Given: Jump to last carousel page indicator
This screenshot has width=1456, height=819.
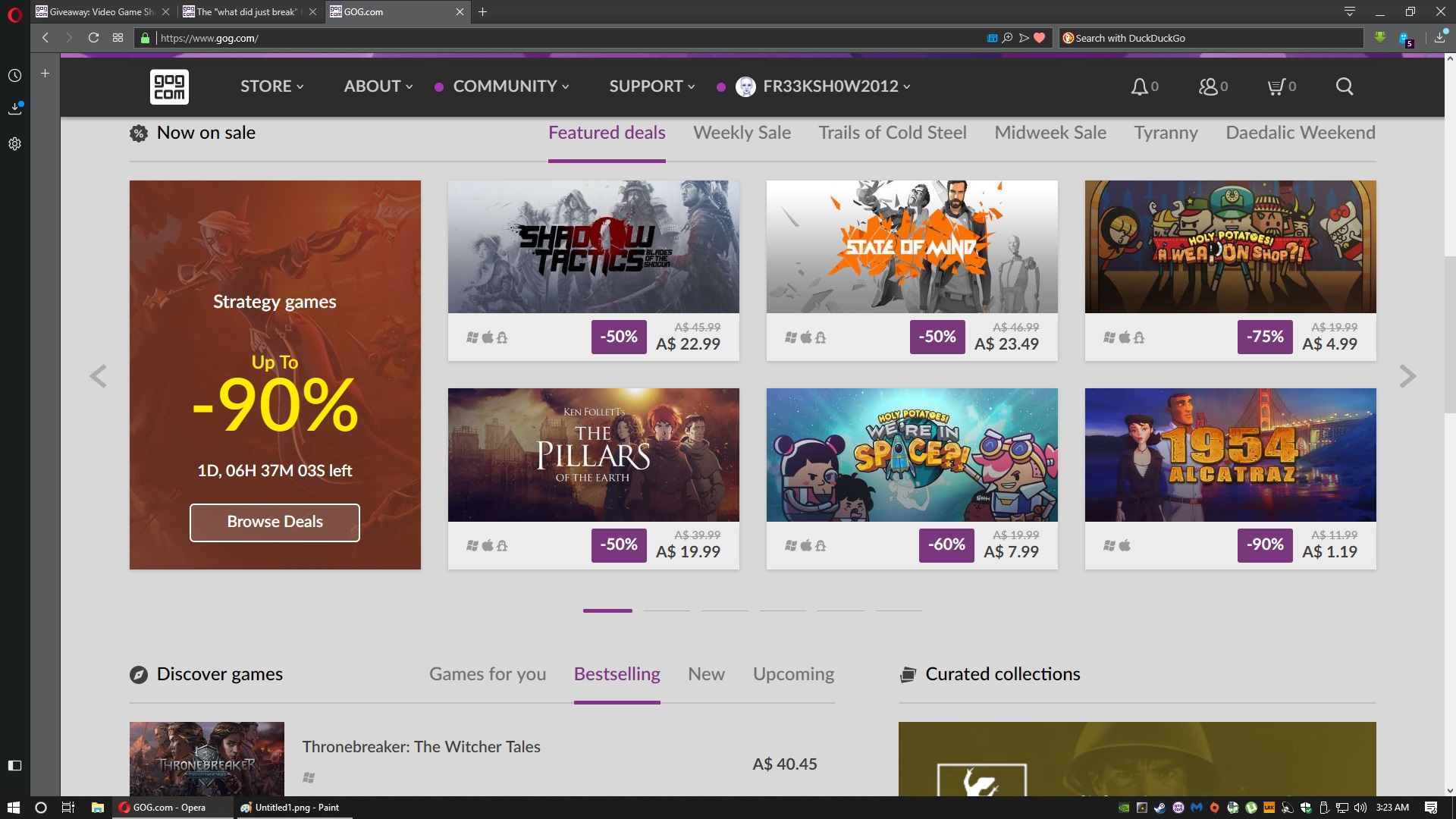Looking at the screenshot, I should (899, 610).
